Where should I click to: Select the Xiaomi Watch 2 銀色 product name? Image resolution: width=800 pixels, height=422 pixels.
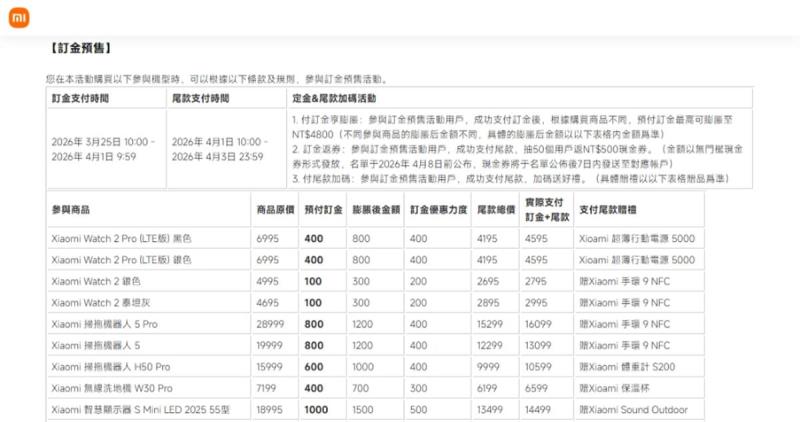96,282
